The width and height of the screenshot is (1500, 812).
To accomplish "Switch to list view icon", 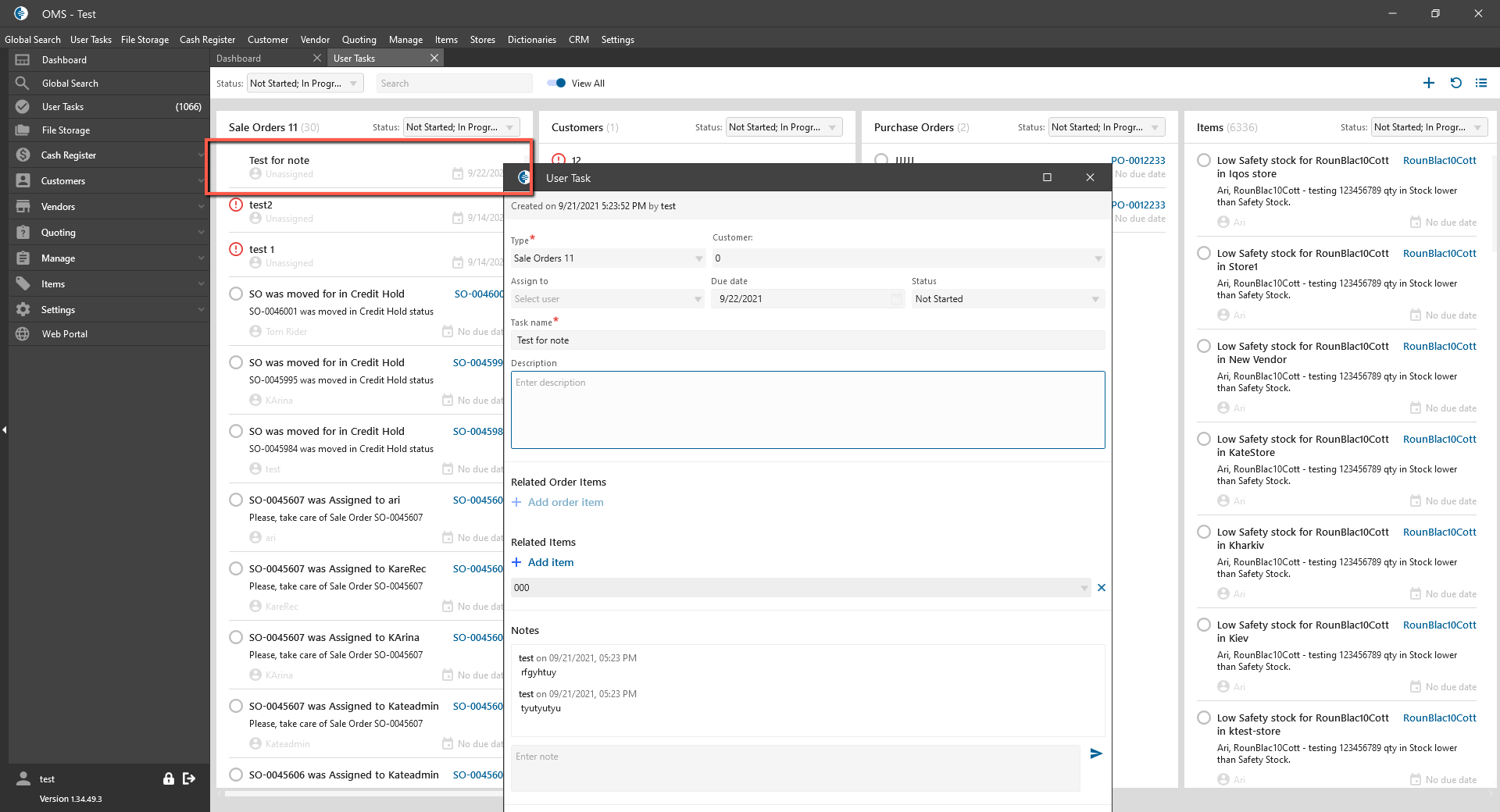I will tap(1480, 83).
